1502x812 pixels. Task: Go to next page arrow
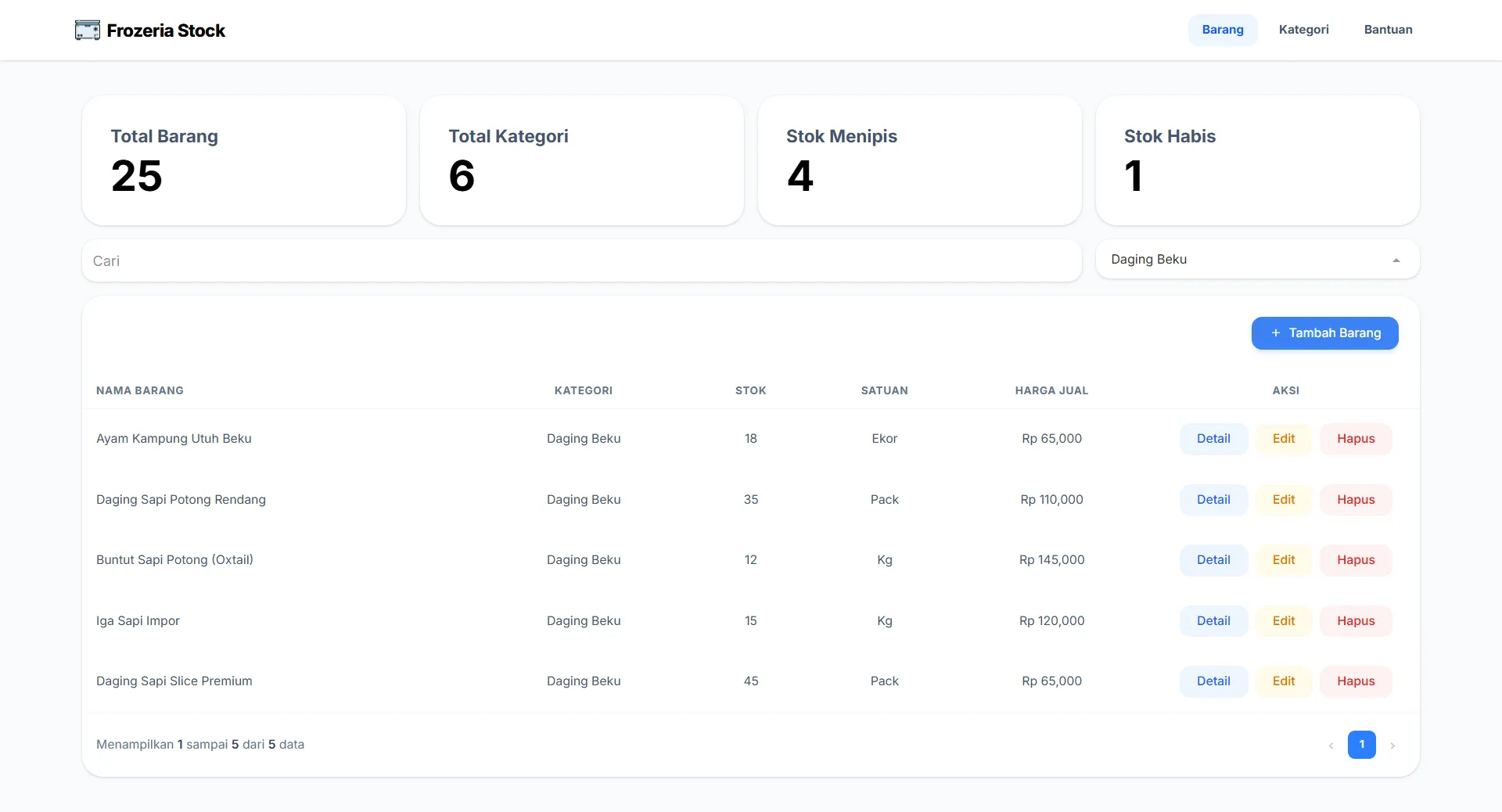click(1392, 746)
